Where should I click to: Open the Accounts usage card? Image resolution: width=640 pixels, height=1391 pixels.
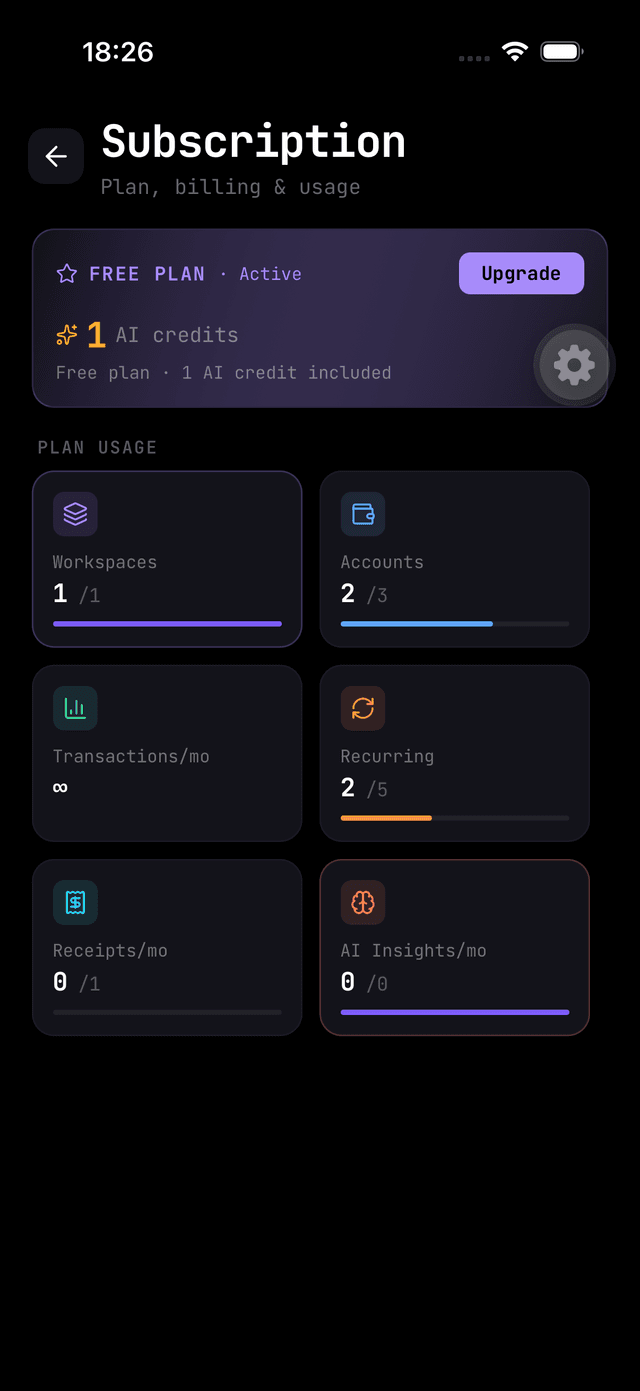click(x=455, y=559)
